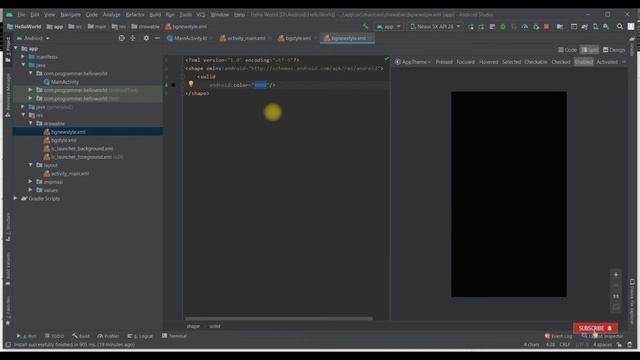Image resolution: width=640 pixels, height=360 pixels.
Task: Toggle the Hovered state
Action: pos(489,62)
